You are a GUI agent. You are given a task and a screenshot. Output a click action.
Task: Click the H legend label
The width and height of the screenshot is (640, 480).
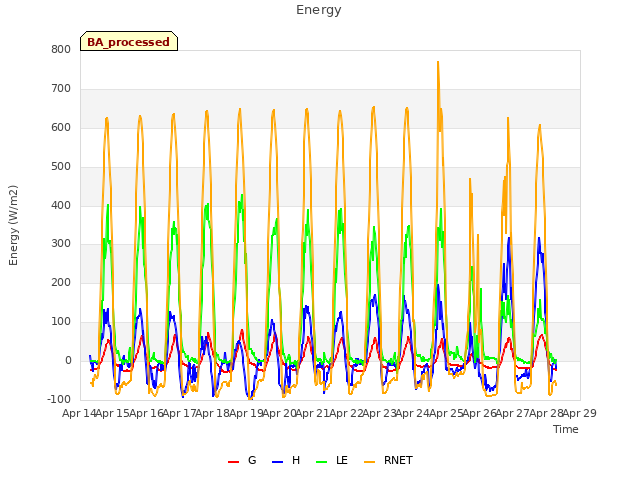[296, 460]
